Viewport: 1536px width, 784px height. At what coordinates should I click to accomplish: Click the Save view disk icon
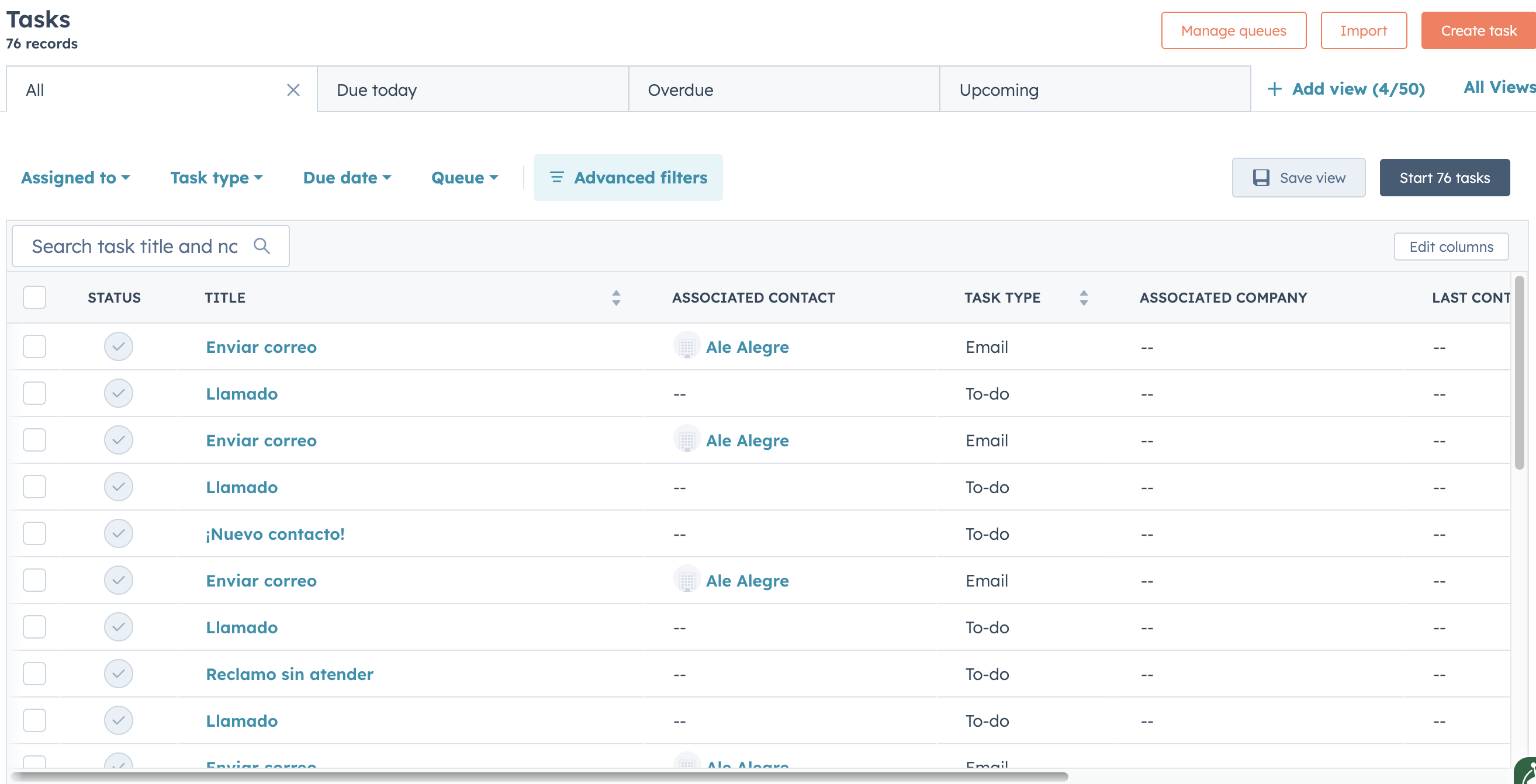click(1261, 178)
